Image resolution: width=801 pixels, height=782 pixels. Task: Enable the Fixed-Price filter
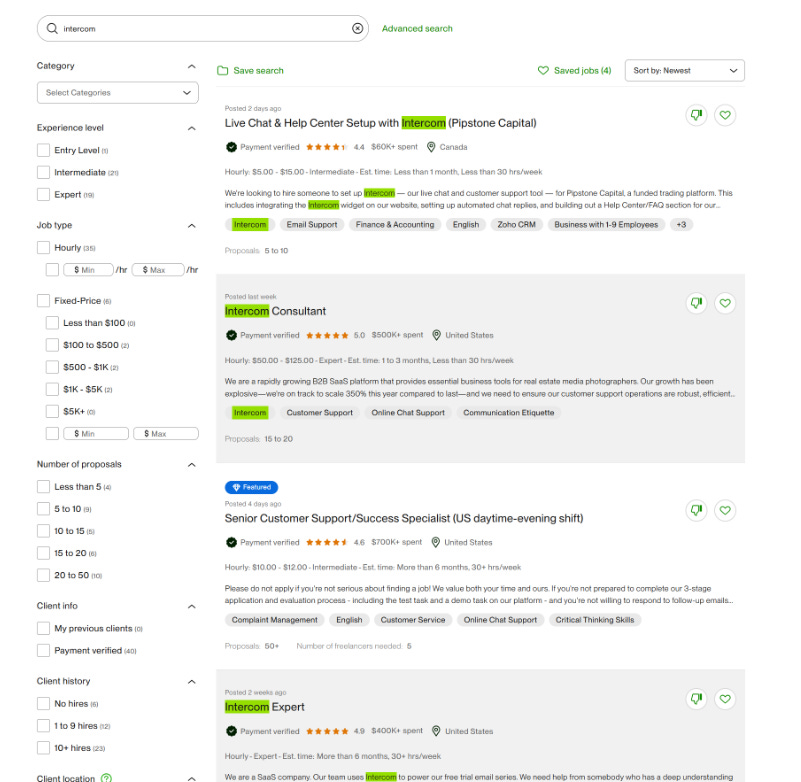(43, 301)
